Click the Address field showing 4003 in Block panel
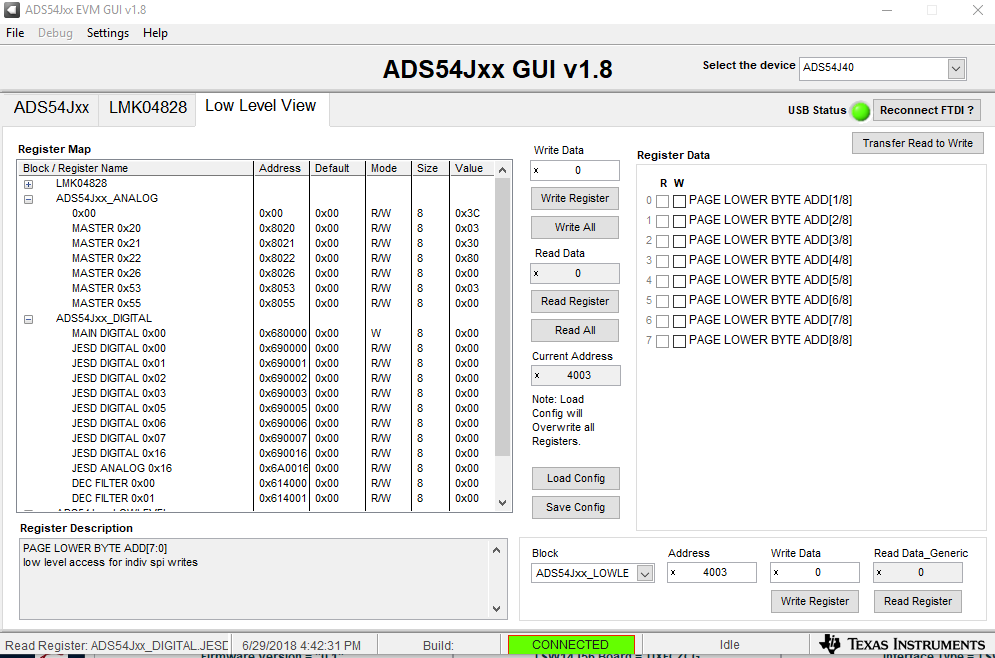The height and width of the screenshot is (658, 995). click(x=712, y=572)
